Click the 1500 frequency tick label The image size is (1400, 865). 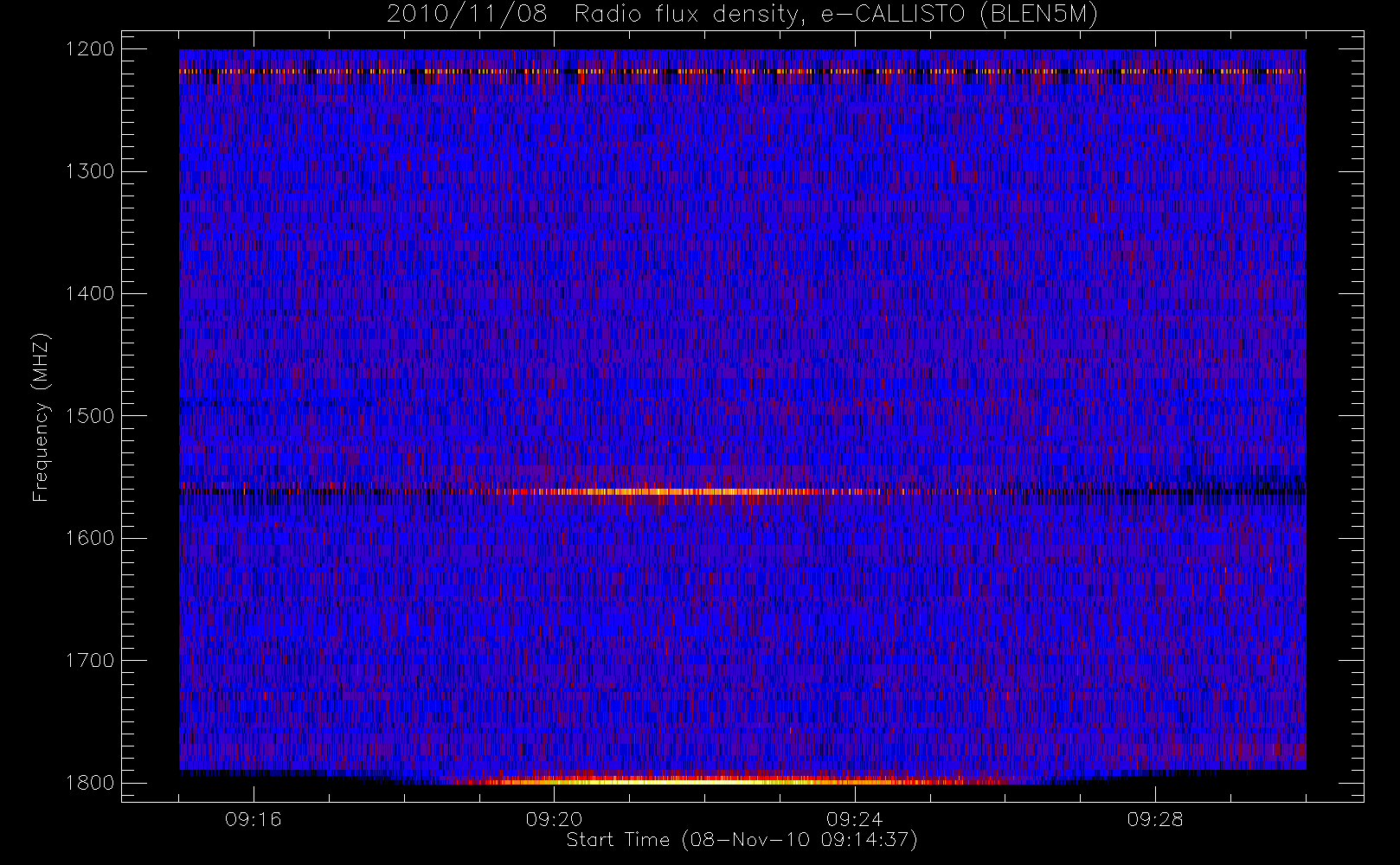[90, 416]
